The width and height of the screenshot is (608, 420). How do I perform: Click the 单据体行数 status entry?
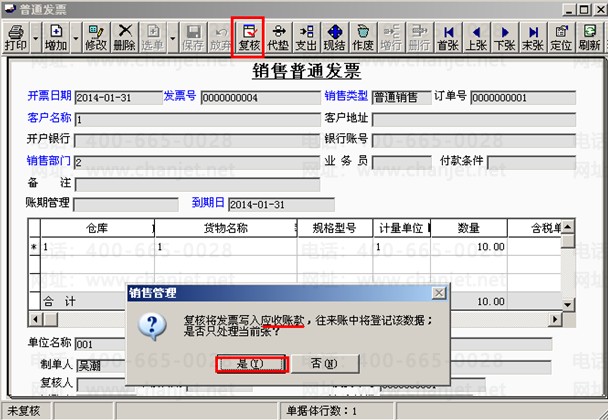coord(337,411)
